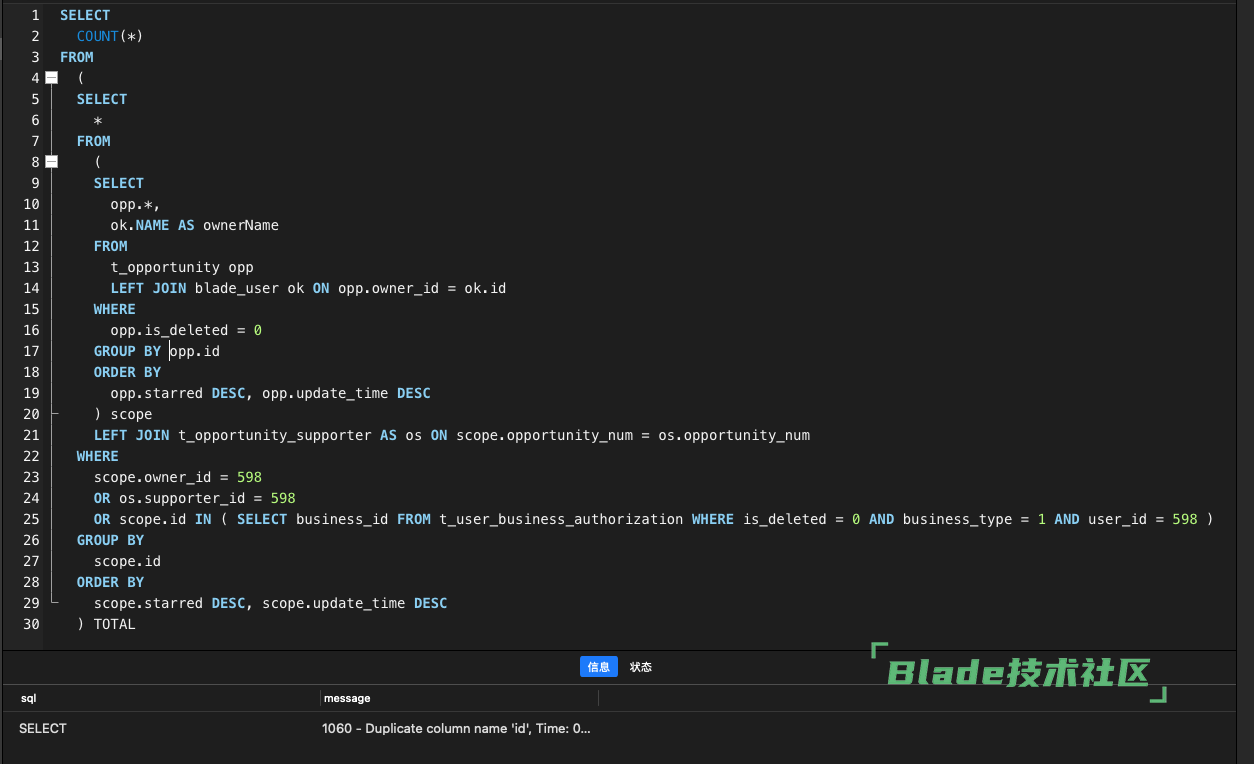Click the TOTAL alias on last line

tap(114, 624)
